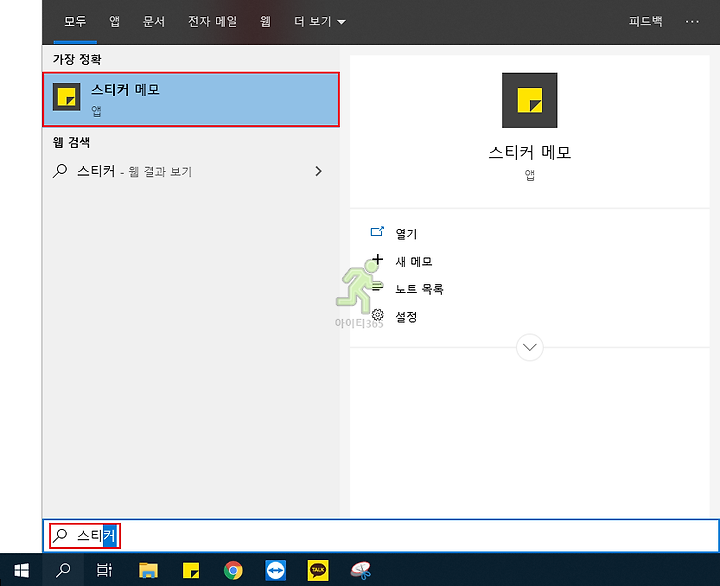This screenshot has height=586, width=720.
Task: Switch to the 웹 tab
Action: 265,21
